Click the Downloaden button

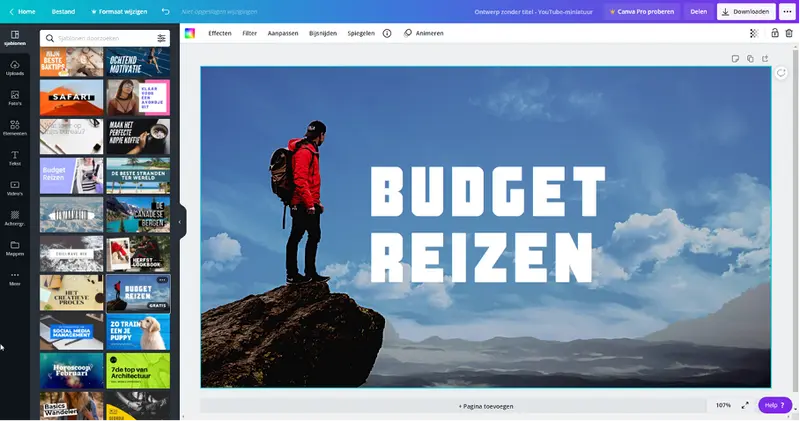point(746,11)
